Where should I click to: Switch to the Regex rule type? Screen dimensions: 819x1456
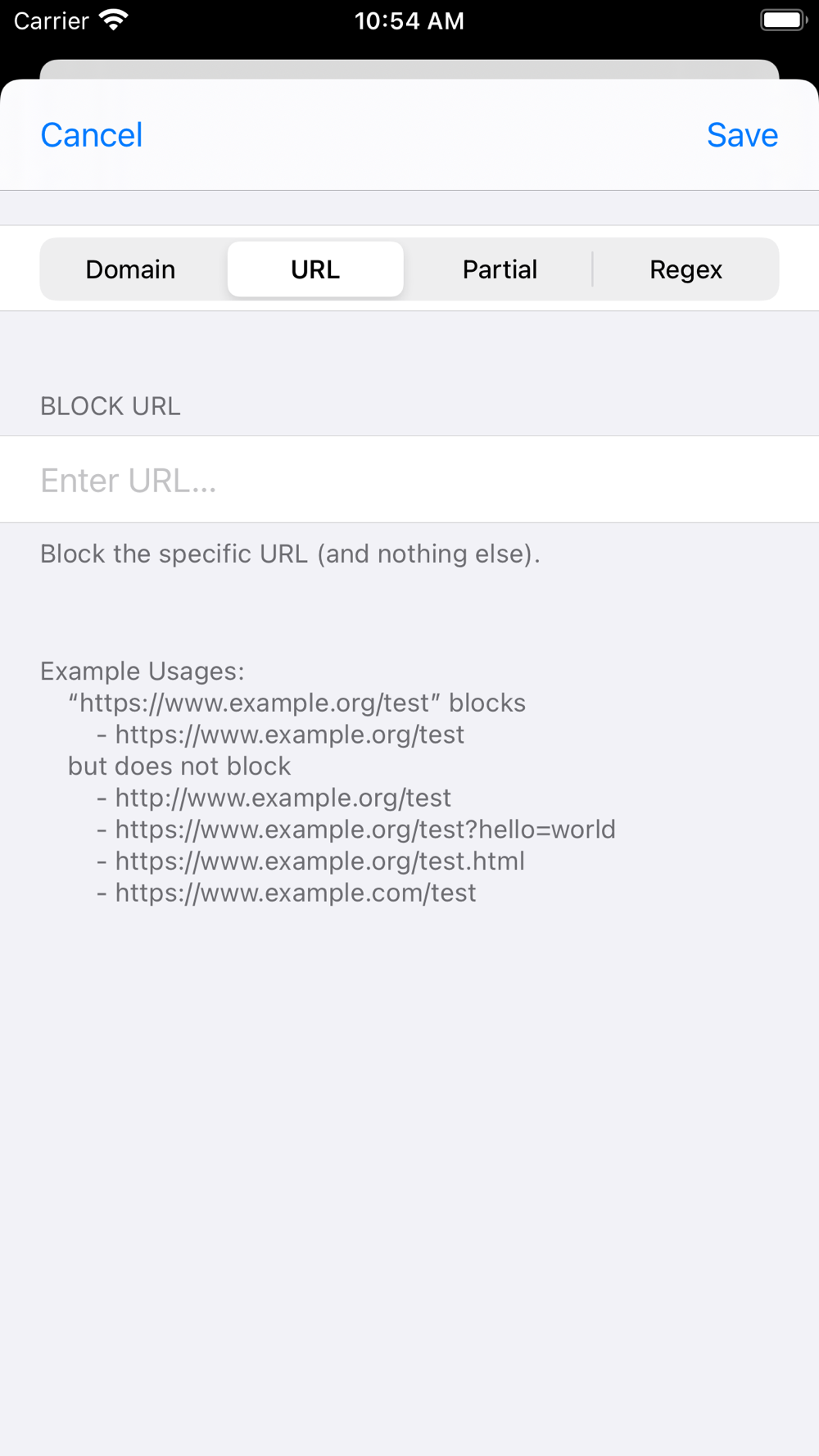[686, 269]
